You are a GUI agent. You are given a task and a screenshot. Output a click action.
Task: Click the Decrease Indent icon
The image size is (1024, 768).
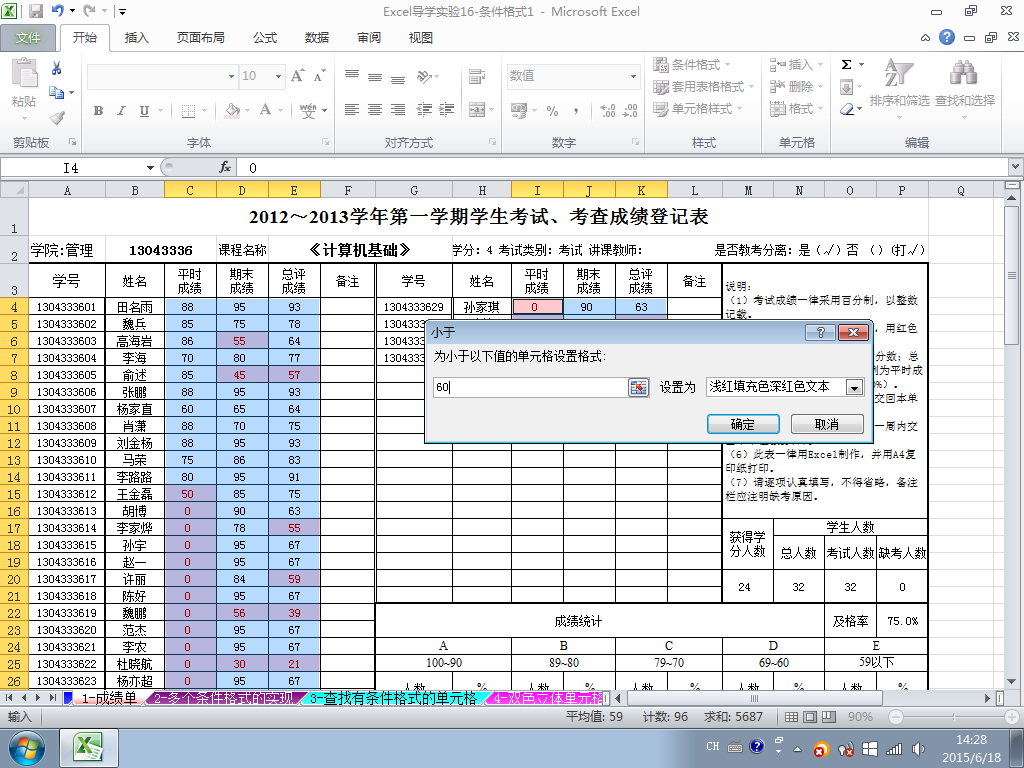click(424, 110)
